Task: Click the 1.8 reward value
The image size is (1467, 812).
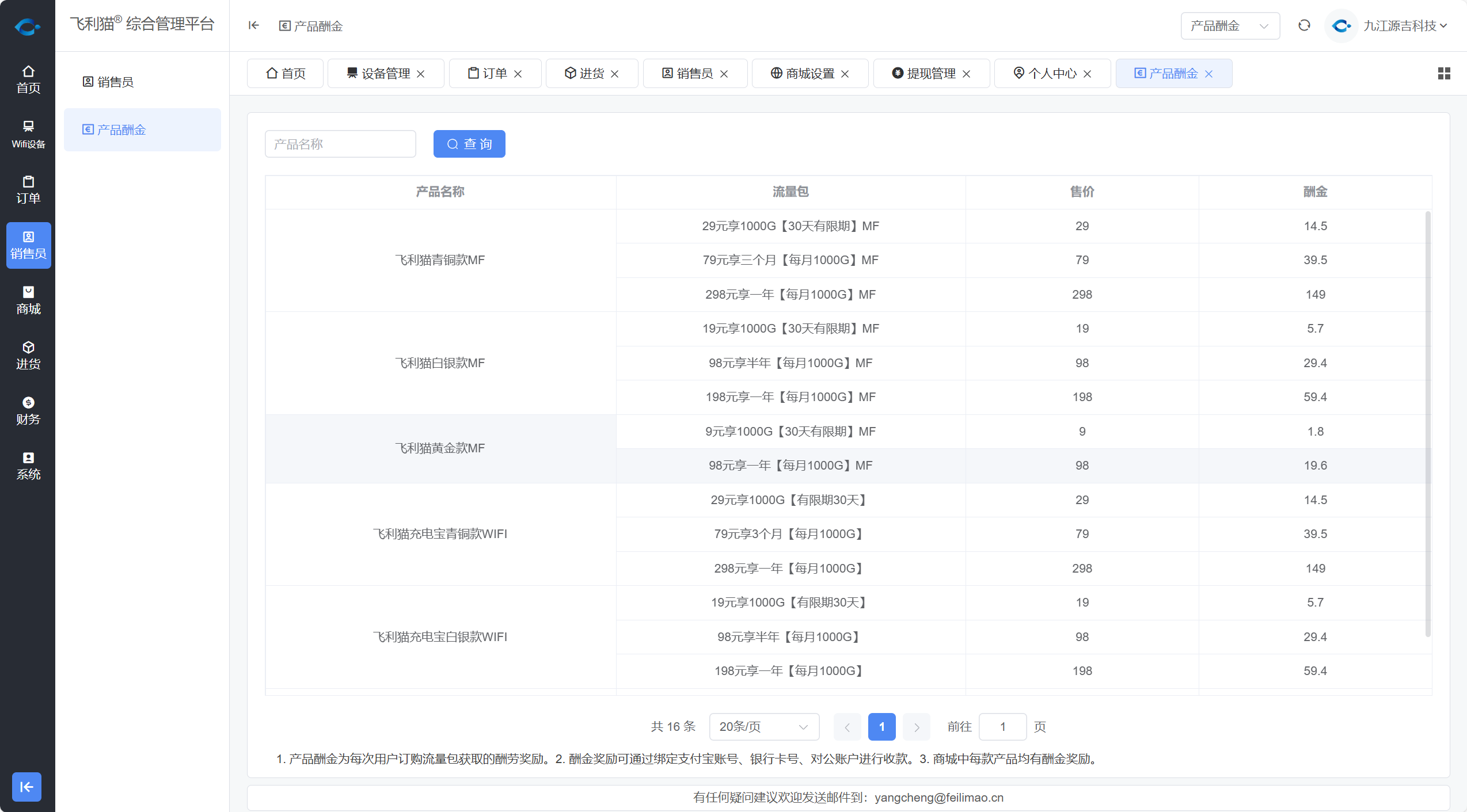Action: pyautogui.click(x=1315, y=432)
